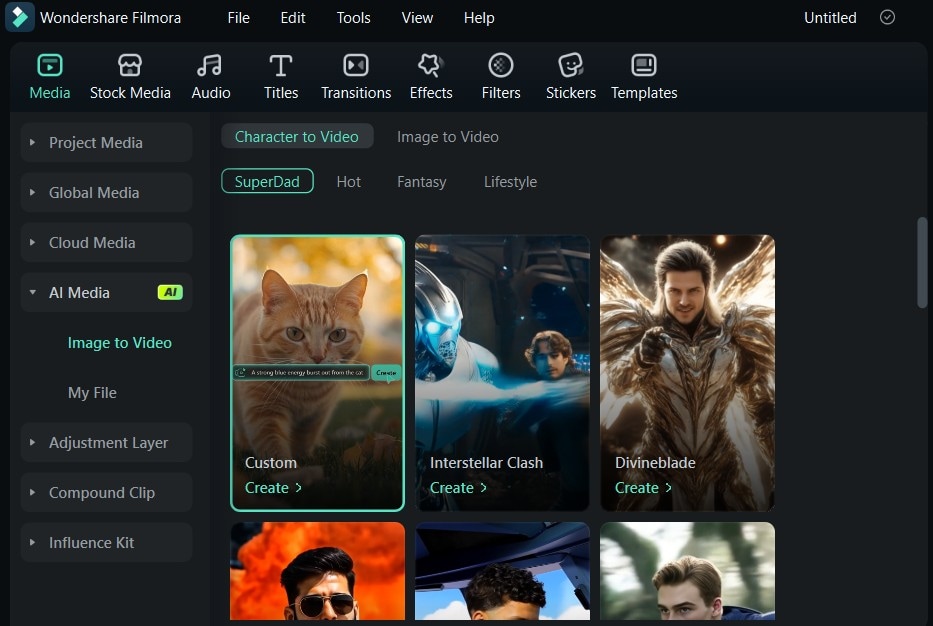Click Create on the Divineblade card
The height and width of the screenshot is (626, 933).
[644, 488]
